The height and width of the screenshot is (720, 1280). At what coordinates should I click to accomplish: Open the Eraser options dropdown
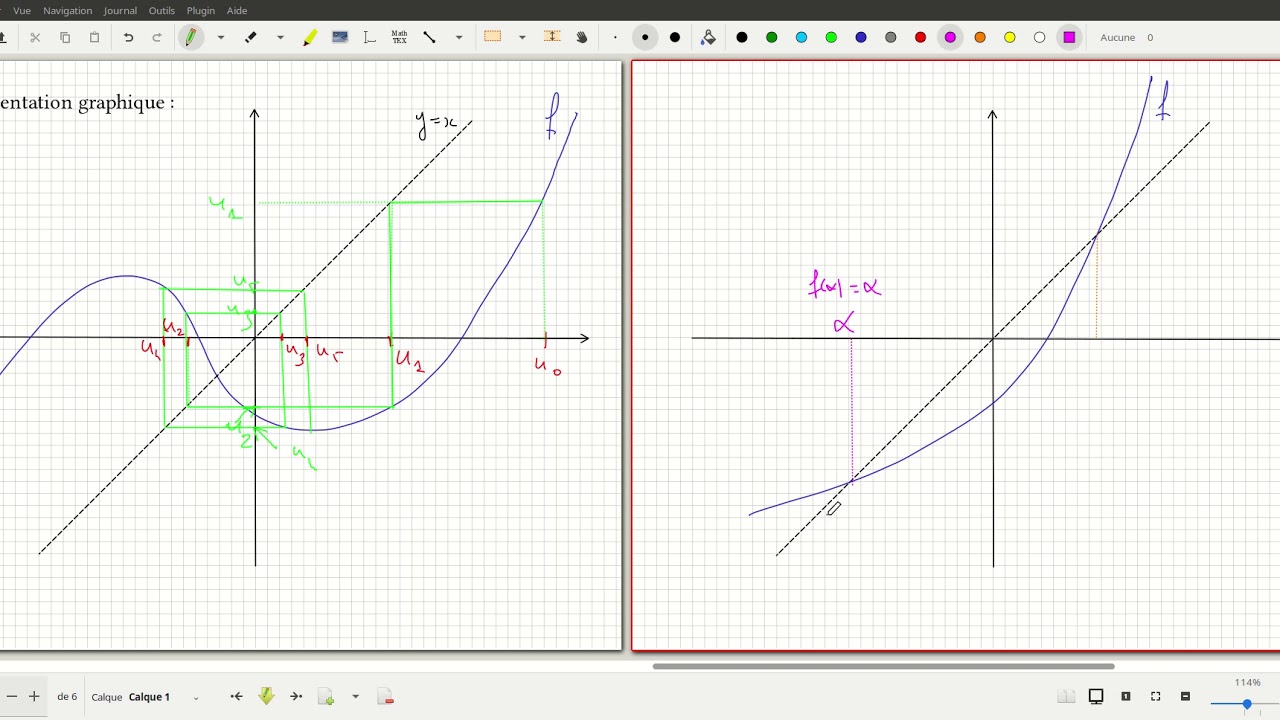click(280, 37)
